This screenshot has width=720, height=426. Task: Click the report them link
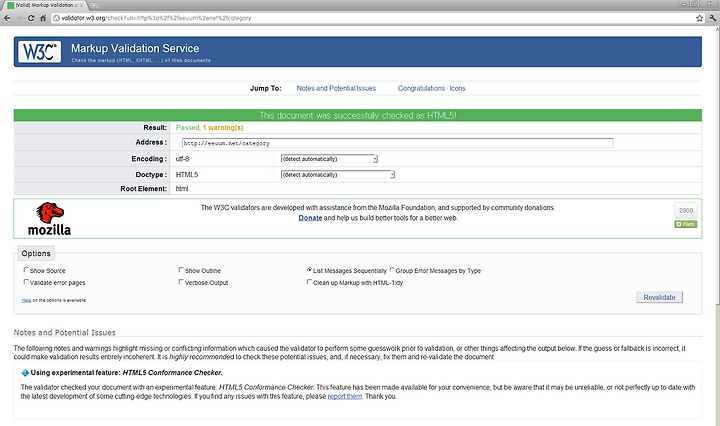coord(344,396)
